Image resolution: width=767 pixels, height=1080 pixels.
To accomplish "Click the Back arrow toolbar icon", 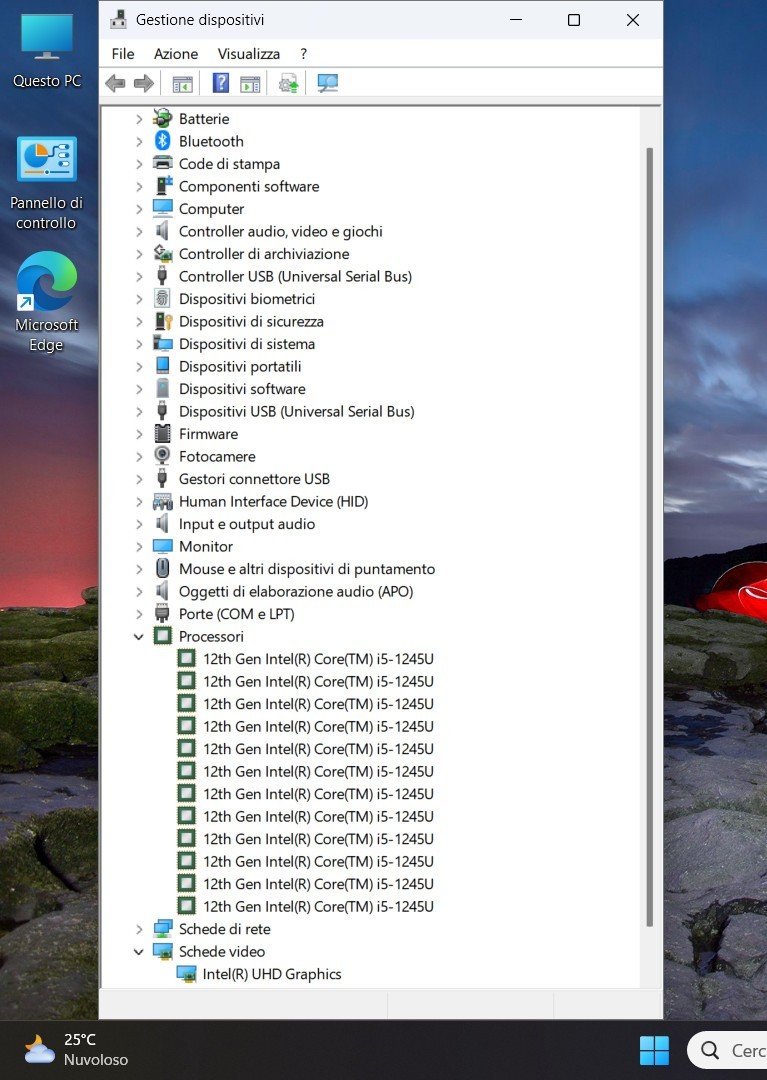I will click(x=115, y=84).
